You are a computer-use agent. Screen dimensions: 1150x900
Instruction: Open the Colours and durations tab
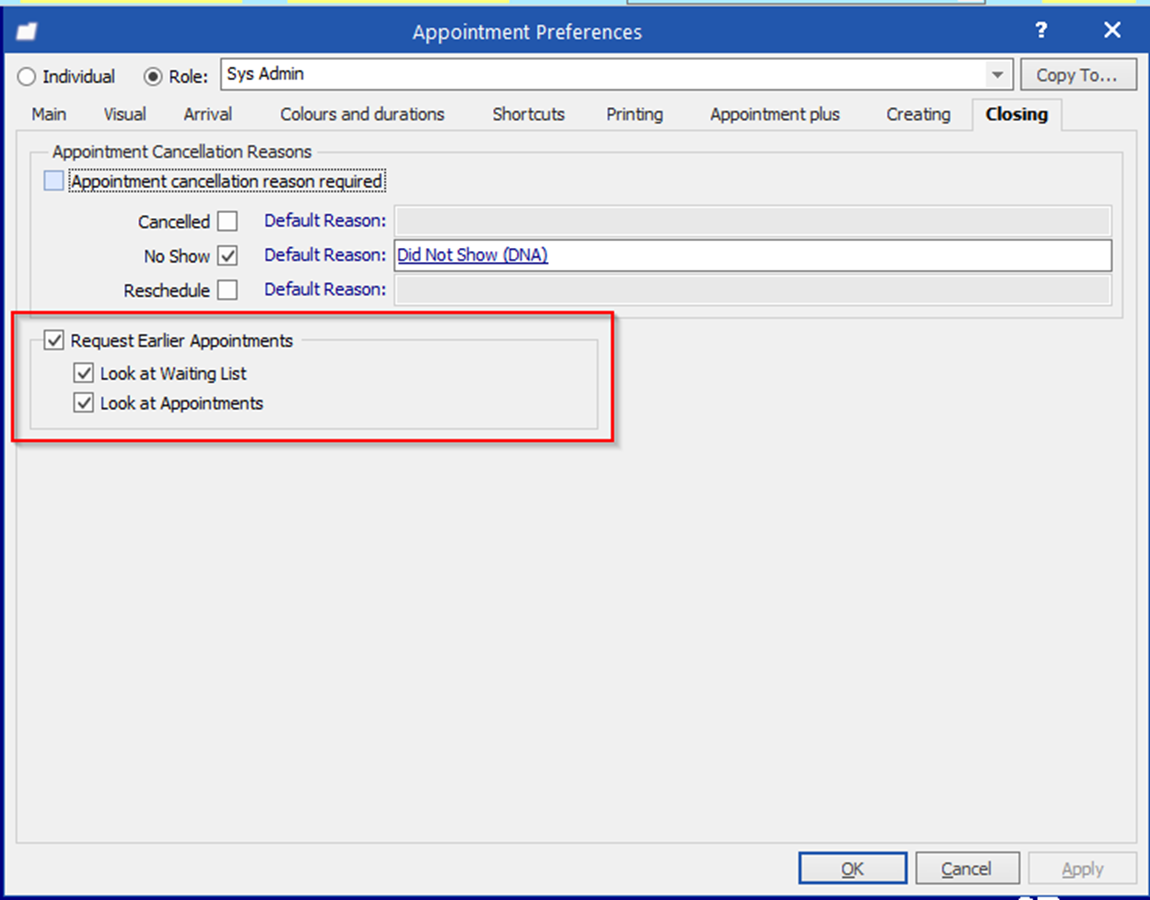pyautogui.click(x=362, y=114)
